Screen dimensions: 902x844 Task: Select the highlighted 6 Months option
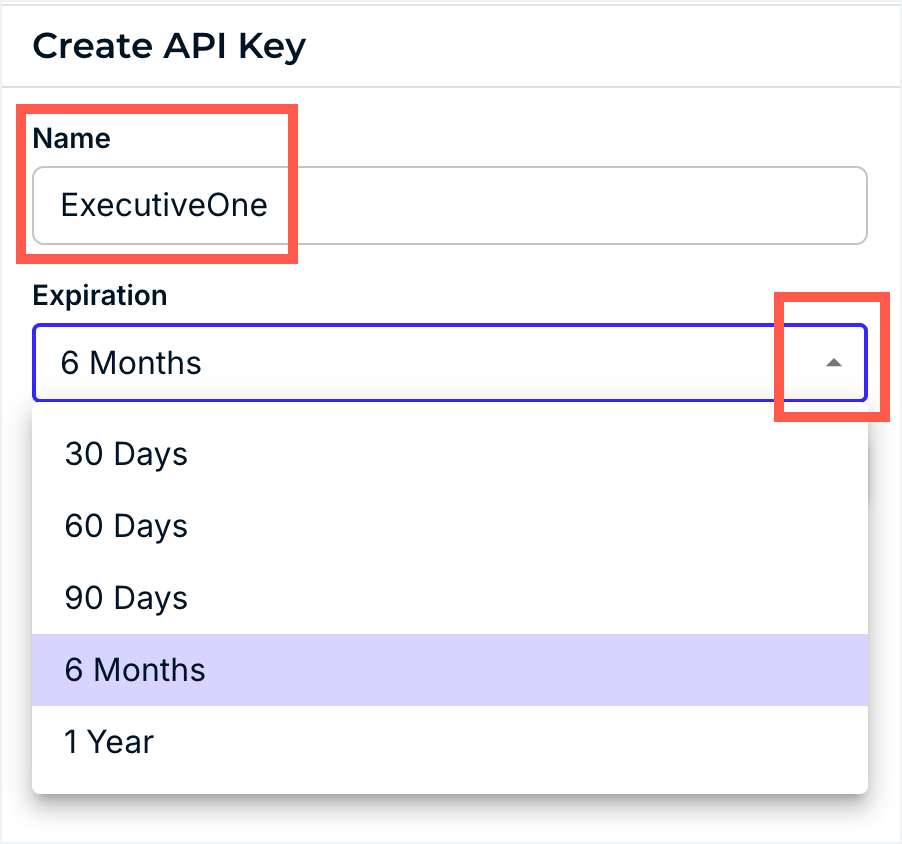[x=135, y=670]
